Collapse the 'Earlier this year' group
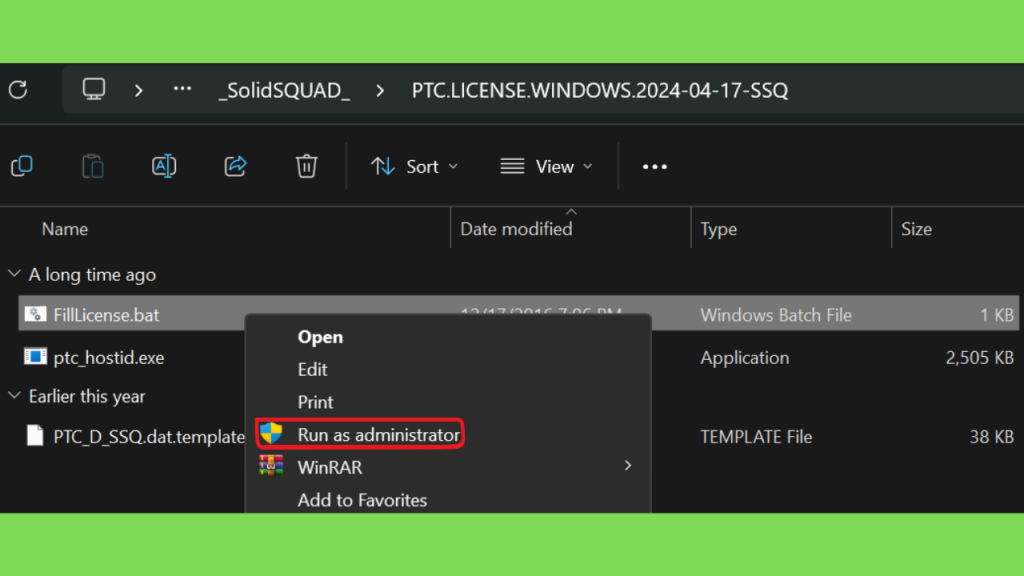 [x=14, y=397]
